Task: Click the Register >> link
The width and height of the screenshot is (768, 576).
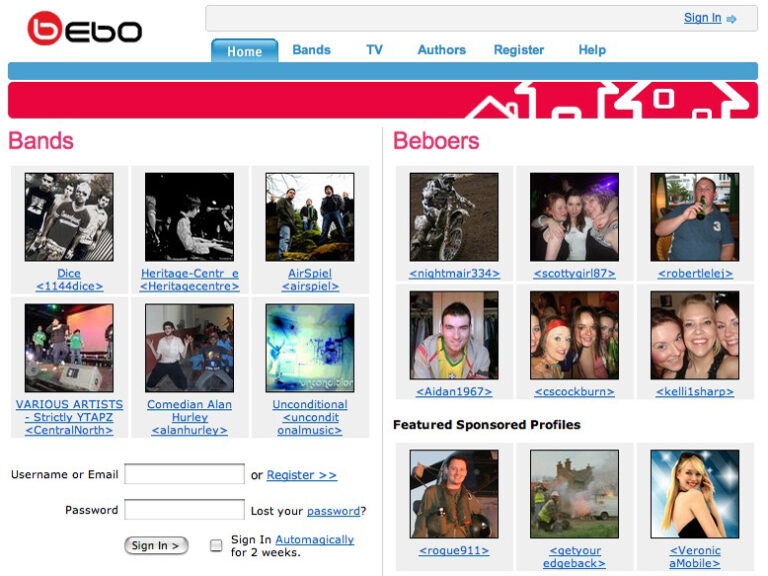Action: 301,475
